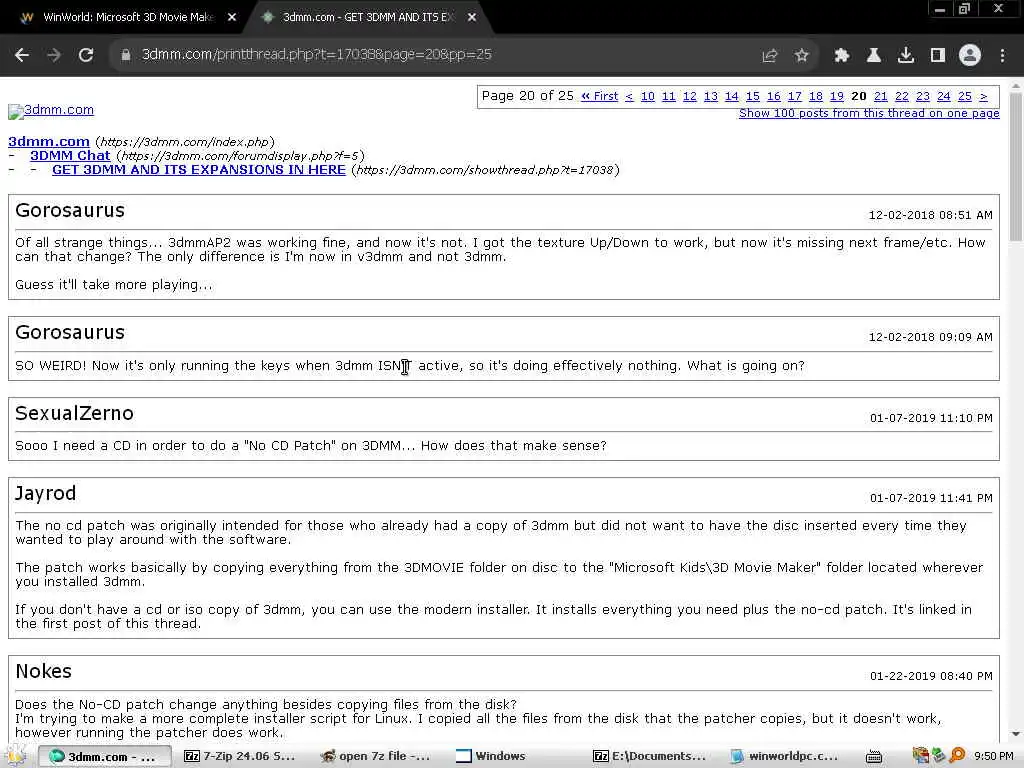Click the 01-07-2019 11:41 PM timestamp

pos(931,498)
